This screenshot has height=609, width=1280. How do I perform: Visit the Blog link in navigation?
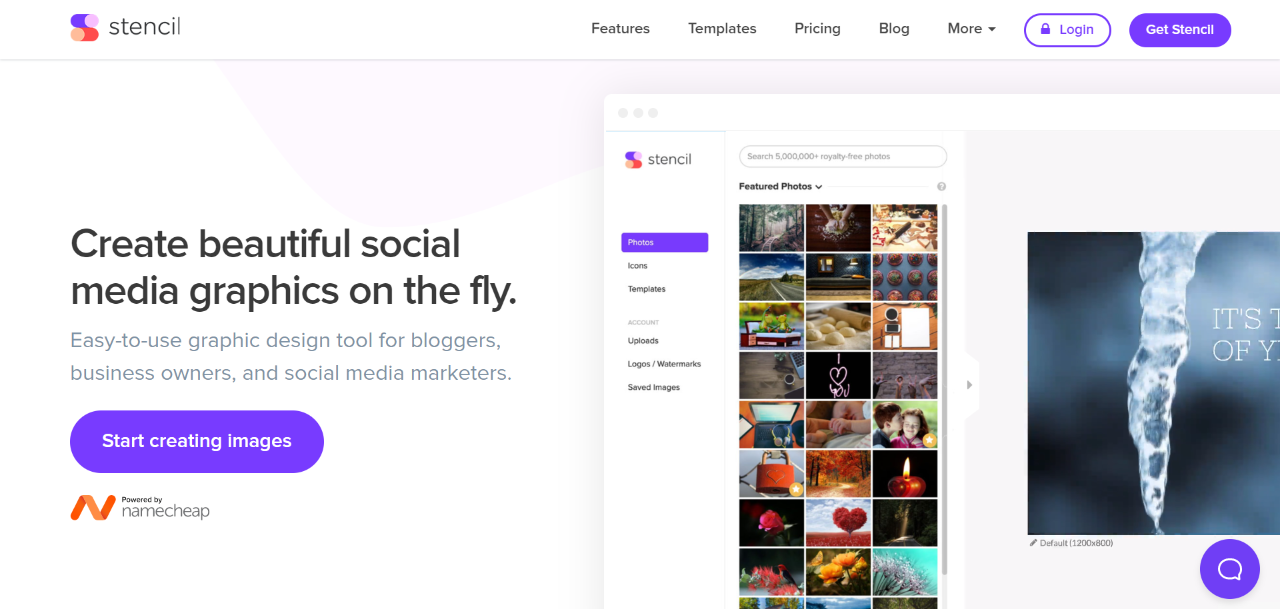click(894, 29)
